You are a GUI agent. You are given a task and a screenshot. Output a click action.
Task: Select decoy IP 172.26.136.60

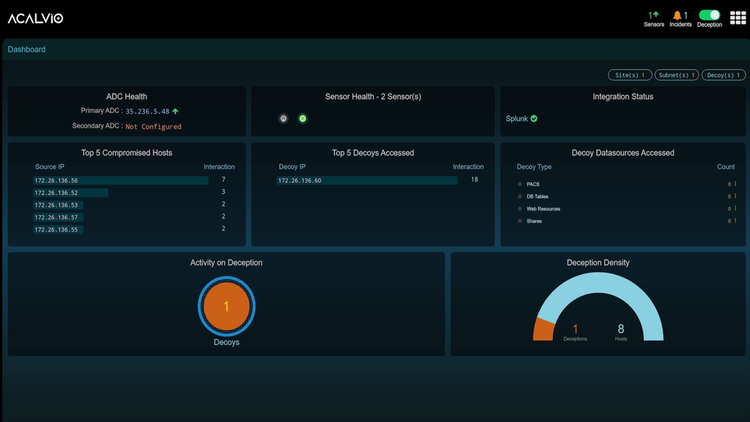(x=367, y=180)
